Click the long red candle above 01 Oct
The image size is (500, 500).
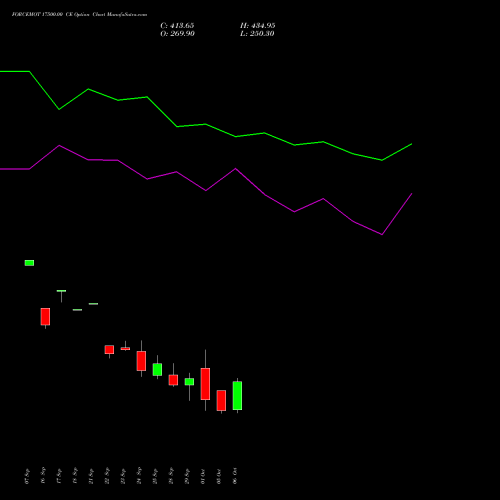pos(205,384)
